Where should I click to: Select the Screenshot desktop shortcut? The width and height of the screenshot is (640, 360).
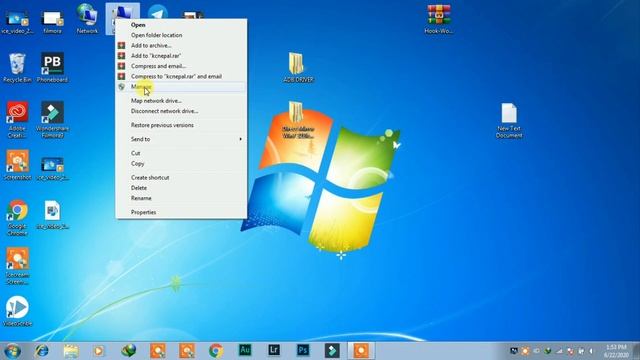(x=17, y=165)
